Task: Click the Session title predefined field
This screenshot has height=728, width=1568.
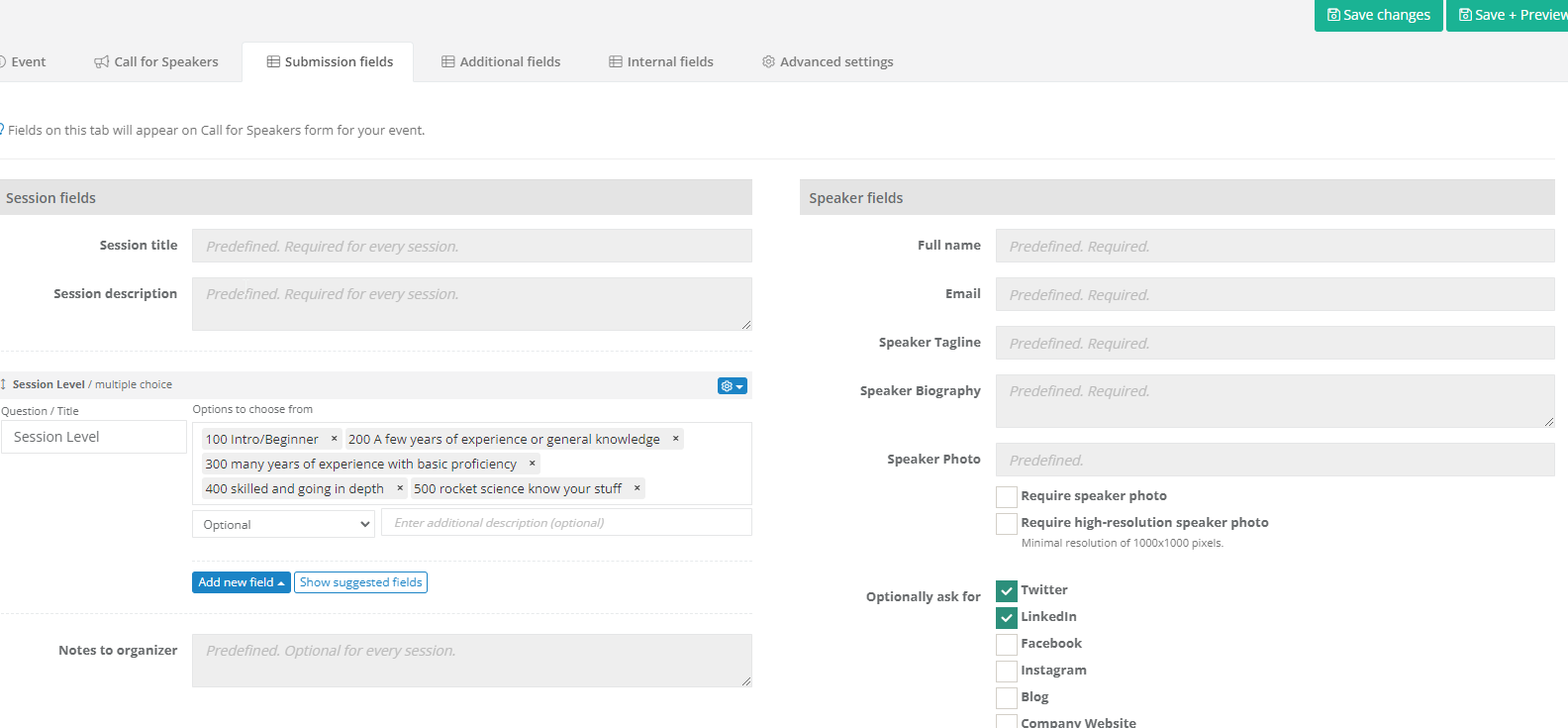Action: point(472,246)
